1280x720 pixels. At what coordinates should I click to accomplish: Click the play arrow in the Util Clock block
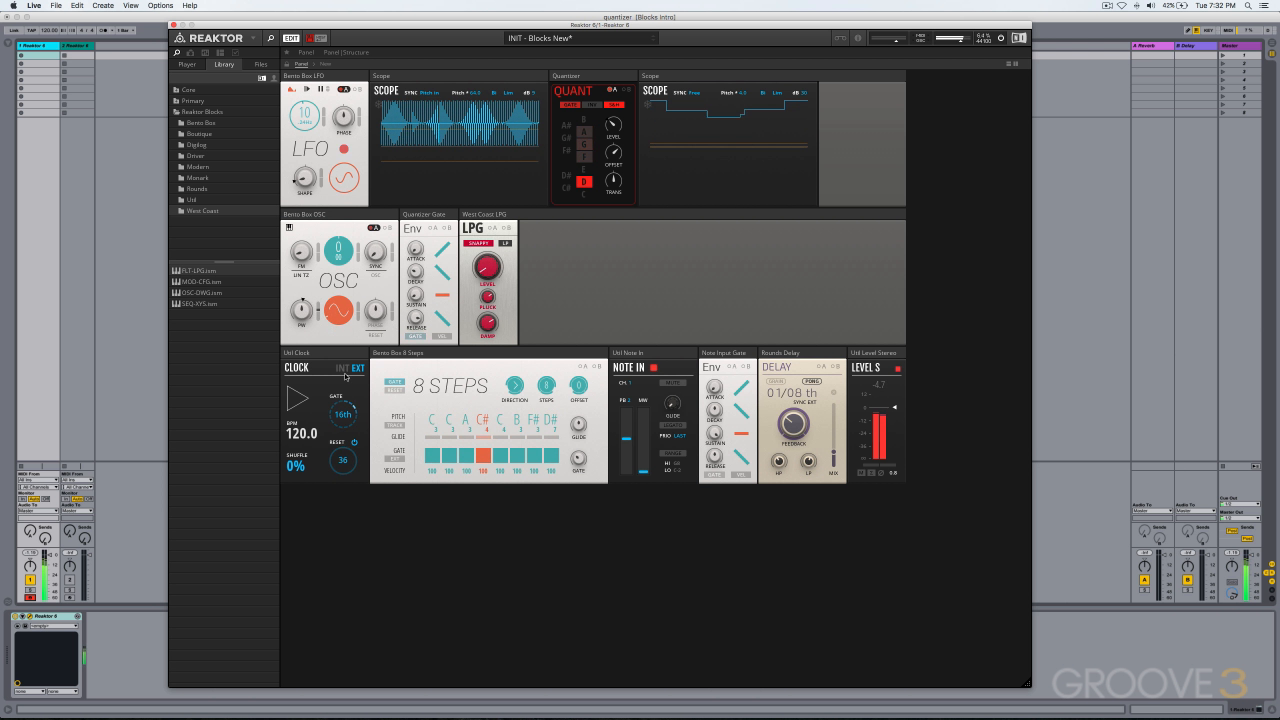(297, 398)
